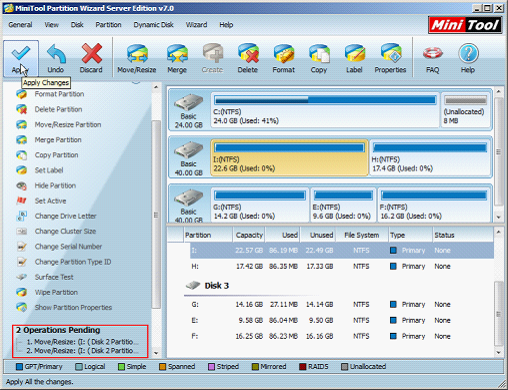Discard all pending operations
This screenshot has height=390, width=508.
91,58
